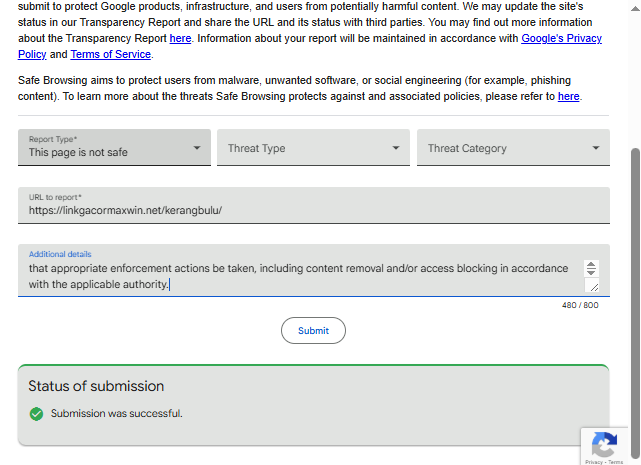This screenshot has width=641, height=465.
Task: Open the Report Type dropdown
Action: pos(114,148)
